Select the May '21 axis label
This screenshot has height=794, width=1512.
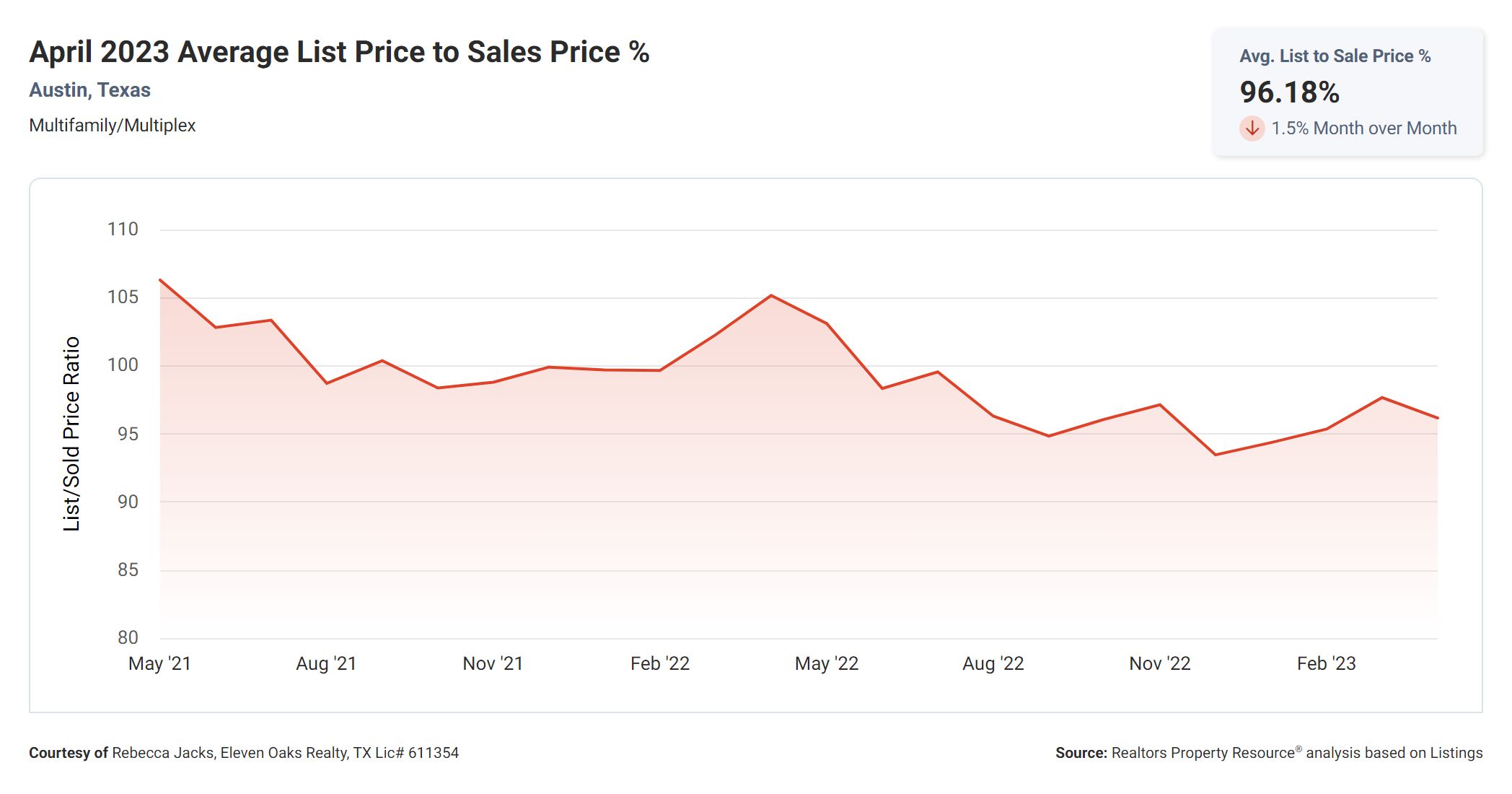(x=159, y=663)
